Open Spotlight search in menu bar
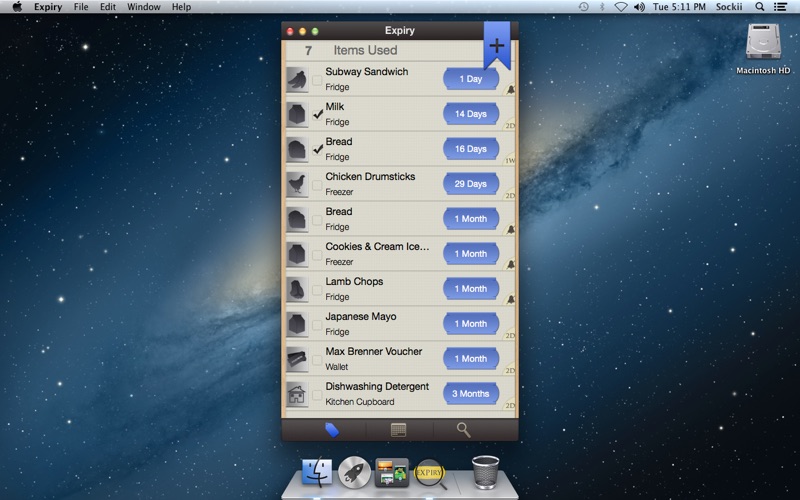The height and width of the screenshot is (500, 800). (760, 7)
